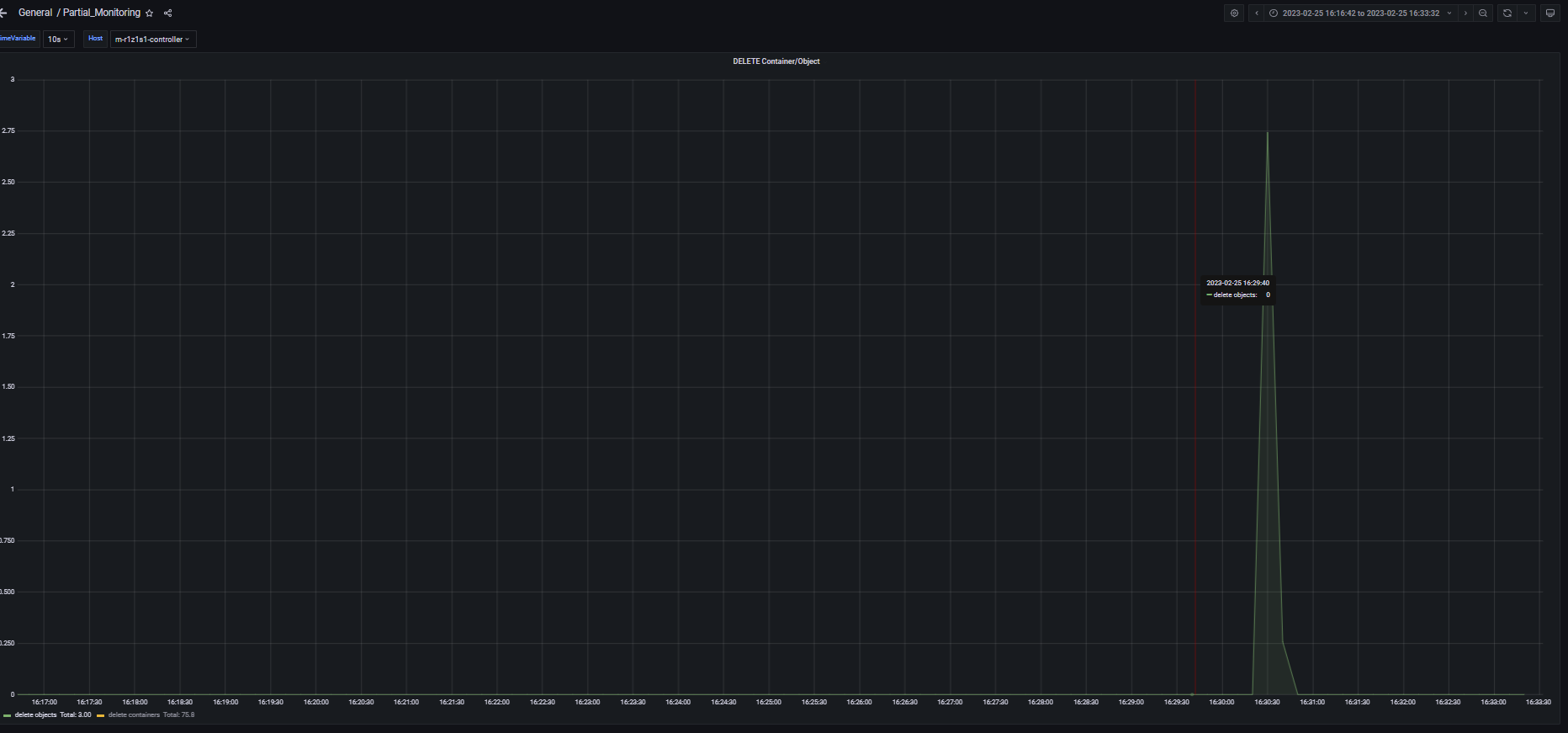Open dashboard settings gear
The image size is (1568, 733).
pyautogui.click(x=1234, y=13)
